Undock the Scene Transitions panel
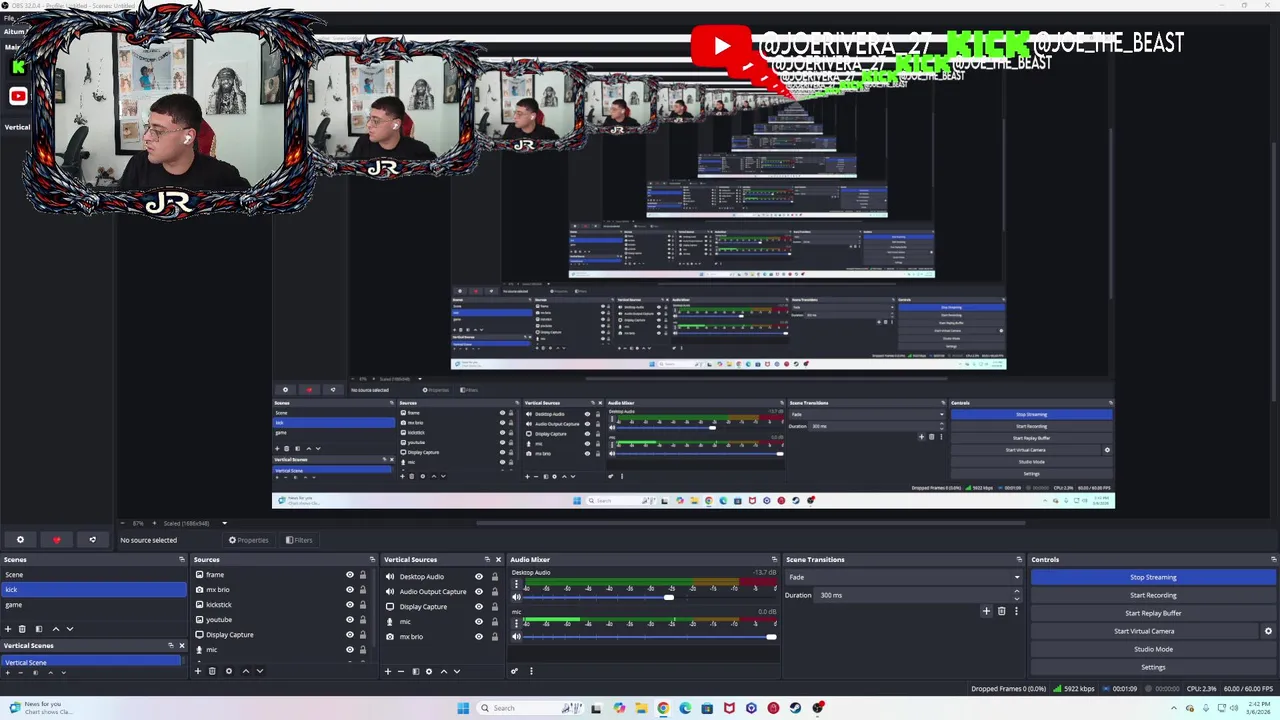The image size is (1280, 720). pos(1019,560)
